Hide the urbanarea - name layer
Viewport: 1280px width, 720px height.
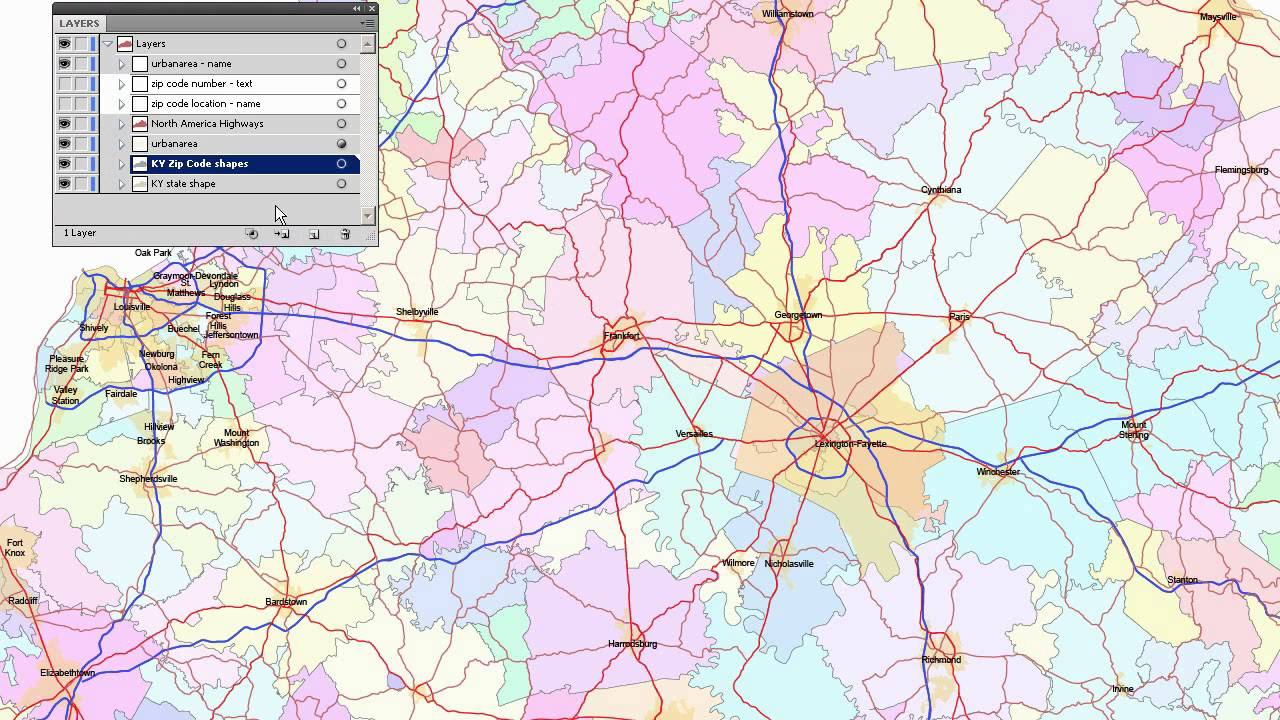64,64
